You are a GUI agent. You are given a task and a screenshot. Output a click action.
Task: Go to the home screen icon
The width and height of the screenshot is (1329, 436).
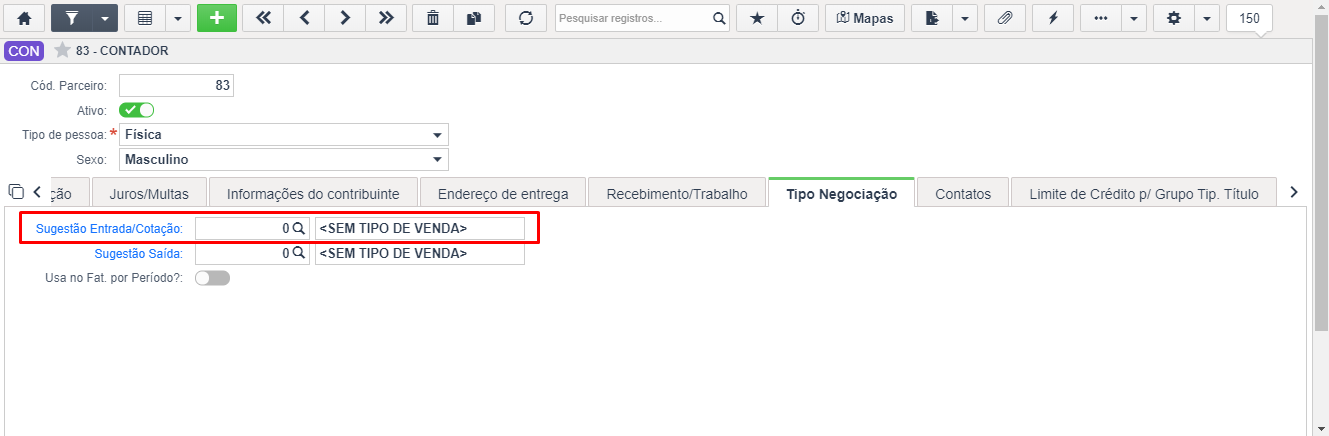coord(24,18)
